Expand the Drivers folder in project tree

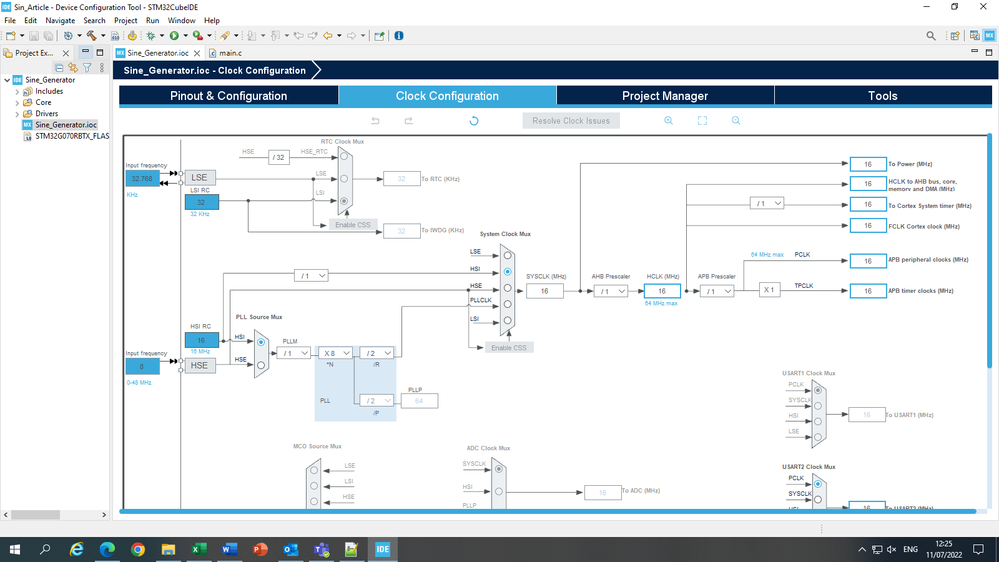click(x=17, y=113)
